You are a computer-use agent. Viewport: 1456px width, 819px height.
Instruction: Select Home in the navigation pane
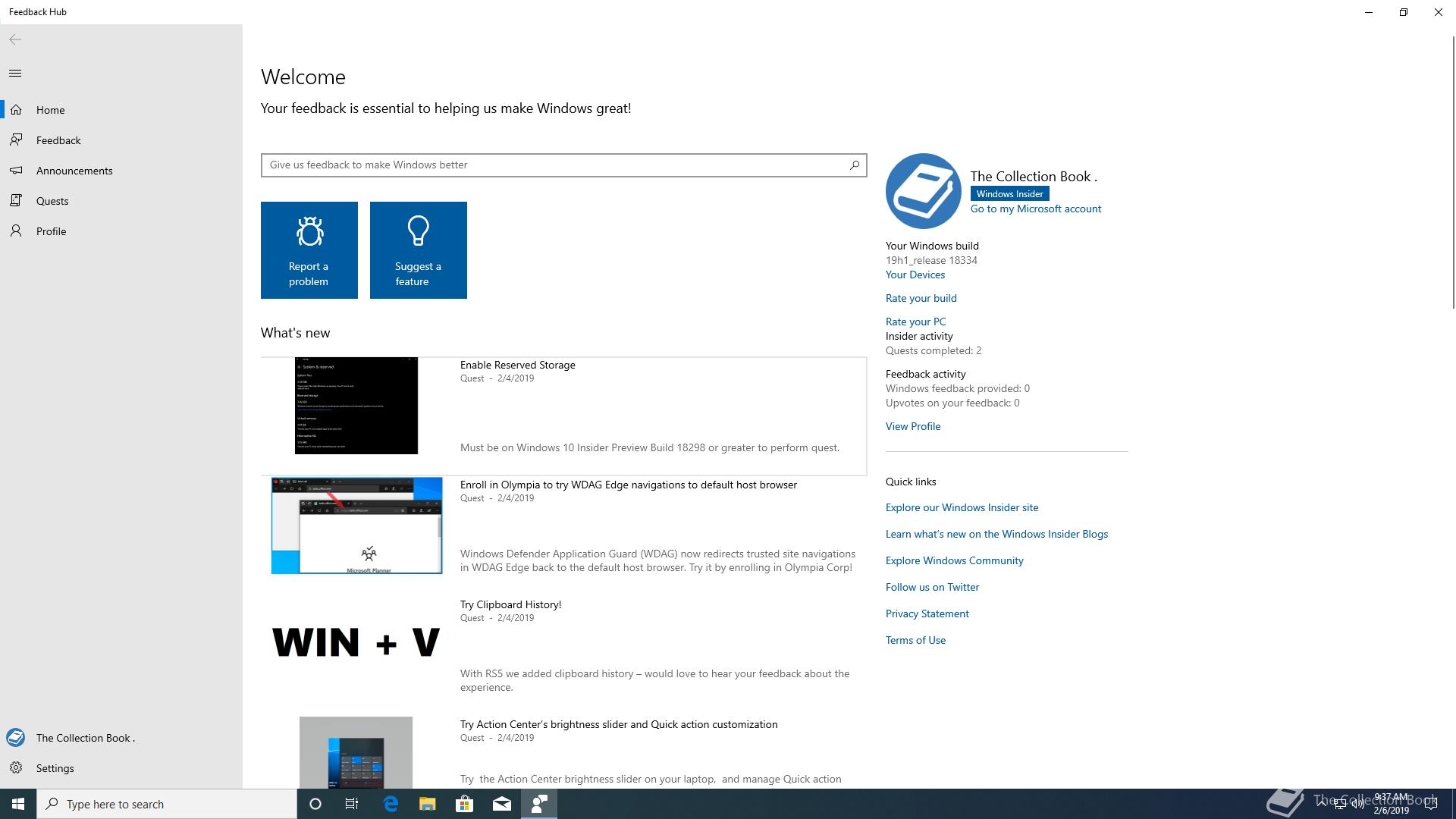[x=121, y=110]
